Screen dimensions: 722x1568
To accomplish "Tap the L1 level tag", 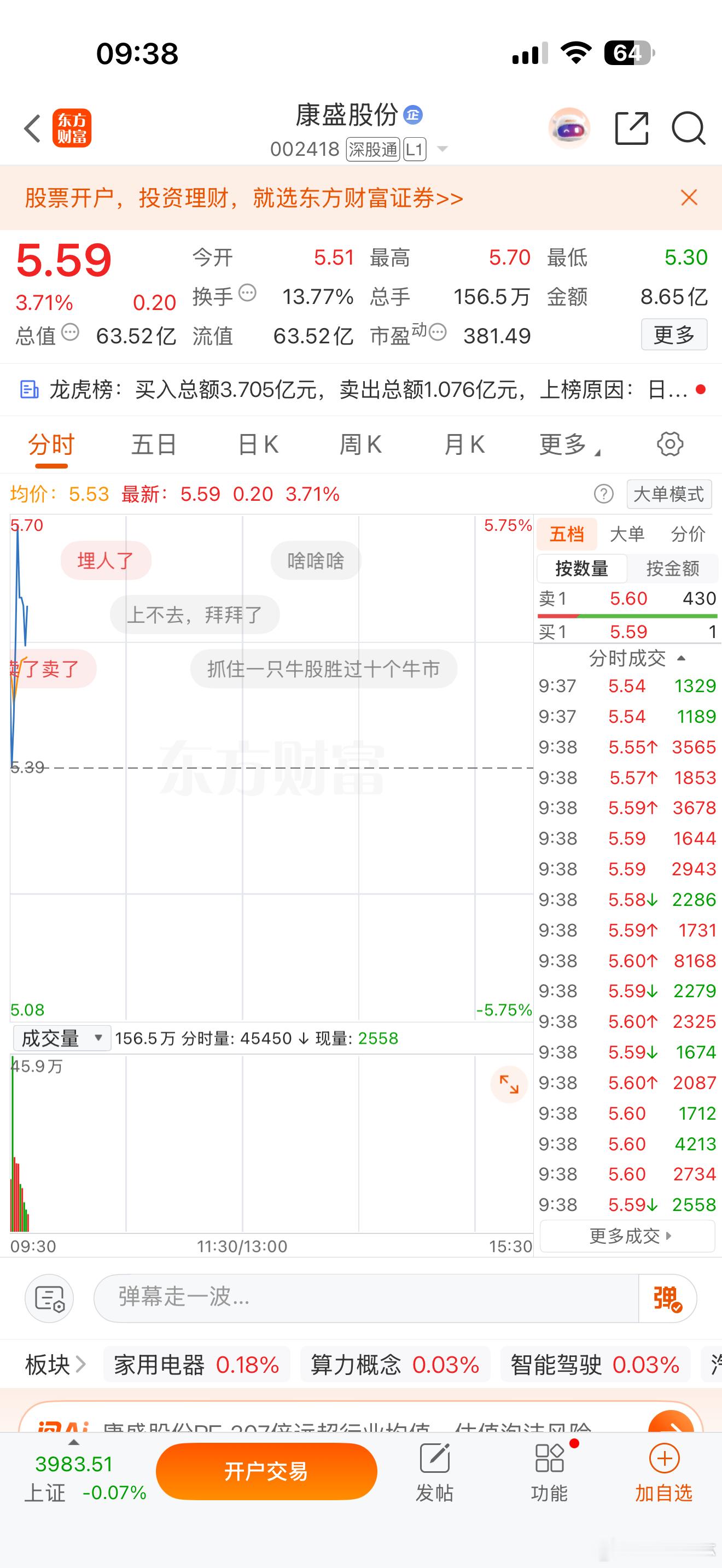I will click(415, 149).
